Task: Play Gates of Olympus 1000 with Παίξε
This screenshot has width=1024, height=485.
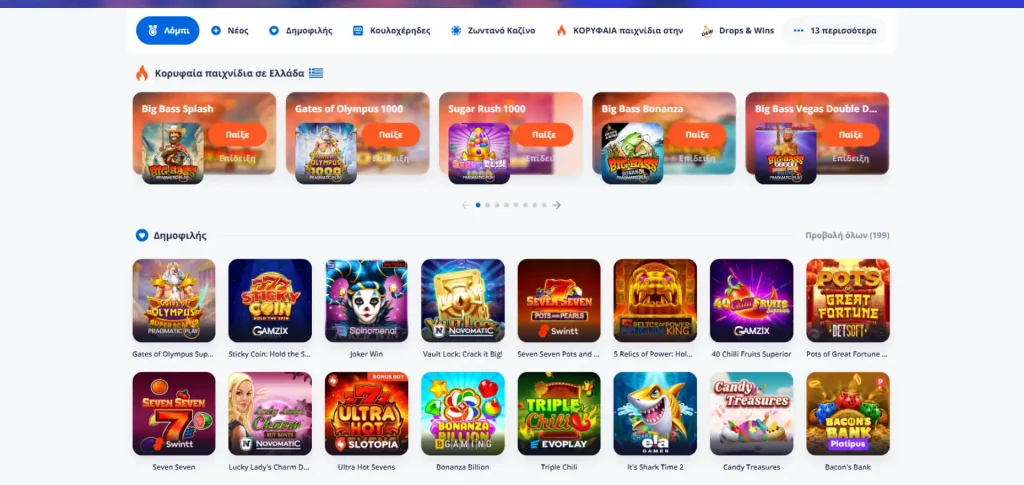Action: 391,134
